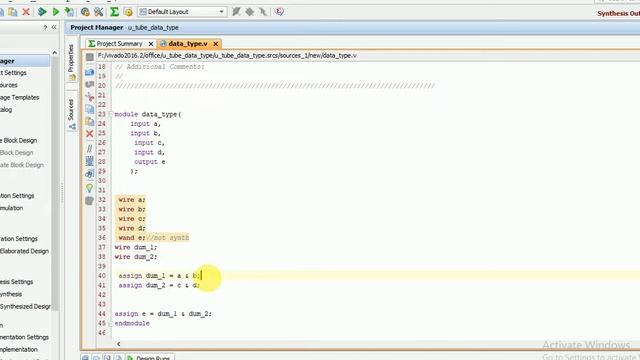Click Create Block Design in the navigator
Image resolution: width=640 pixels, height=360 pixels.
pyautogui.click(x=19, y=140)
